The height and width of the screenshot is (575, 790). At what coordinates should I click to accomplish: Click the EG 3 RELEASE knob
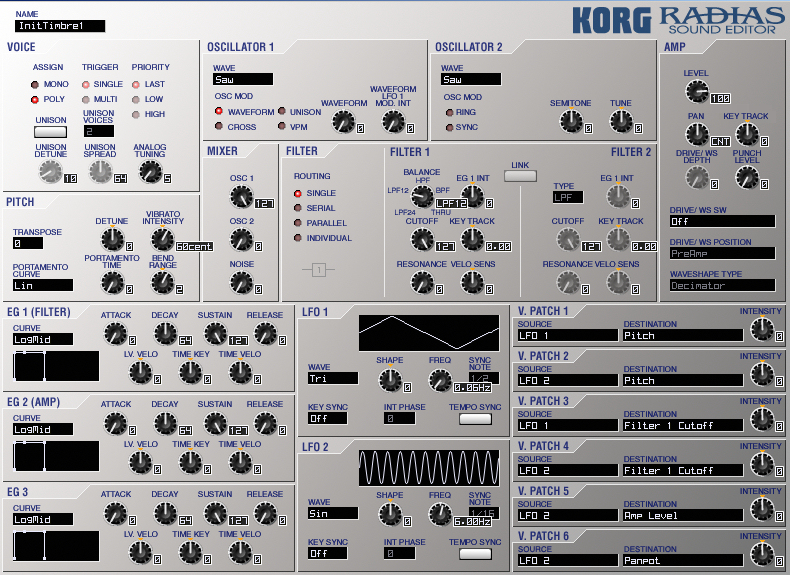tap(266, 514)
